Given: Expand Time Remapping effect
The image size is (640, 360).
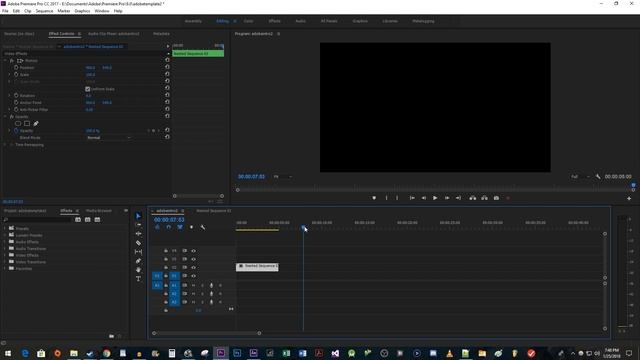Looking at the screenshot, I should pos(6,144).
